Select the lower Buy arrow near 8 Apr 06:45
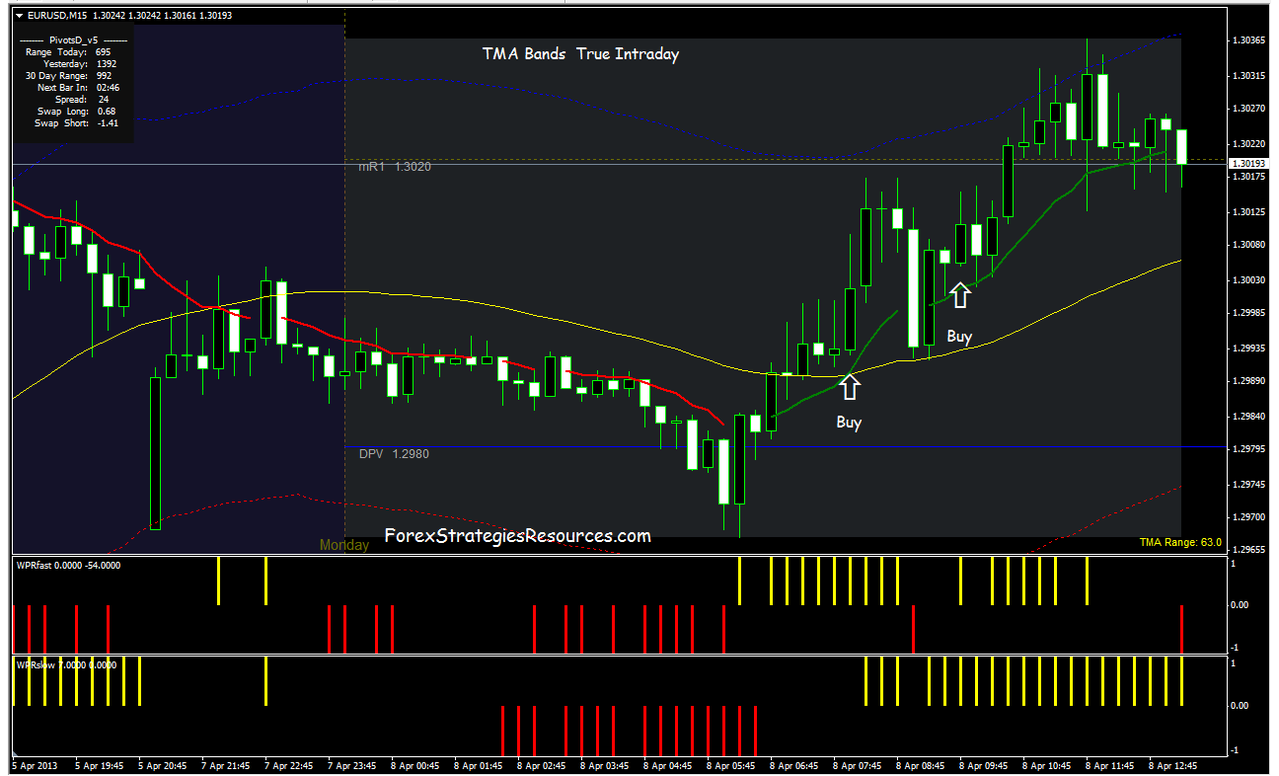 [849, 386]
